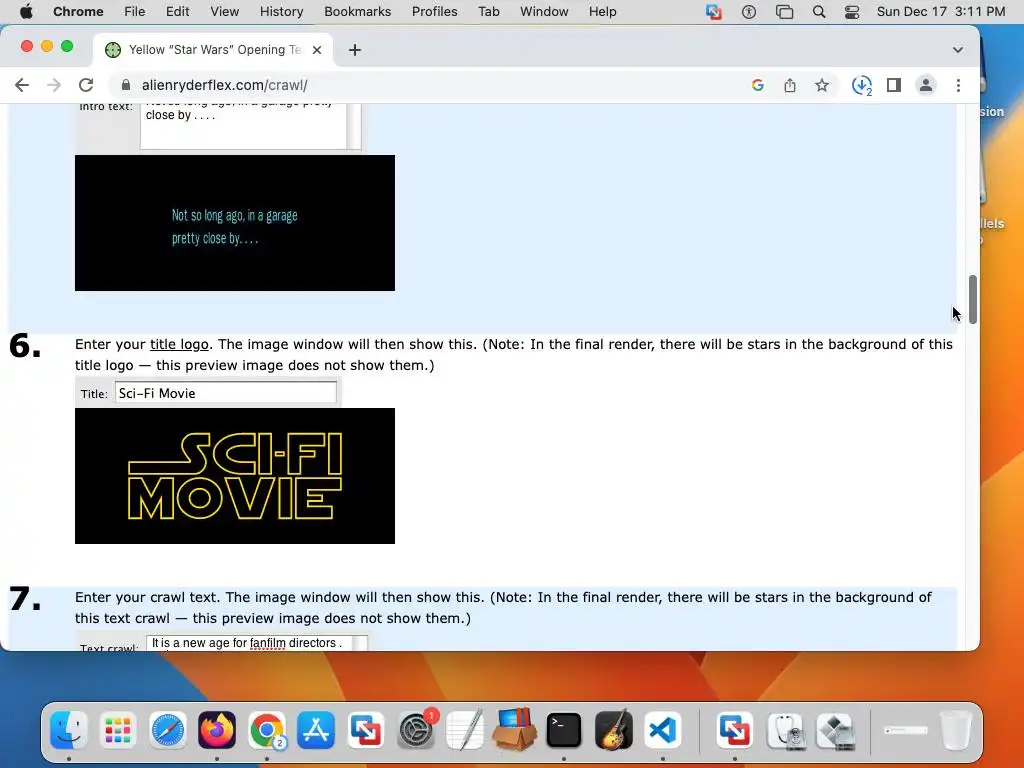Image resolution: width=1024 pixels, height=768 pixels.
Task: Share this page using share icon
Action: coord(790,85)
